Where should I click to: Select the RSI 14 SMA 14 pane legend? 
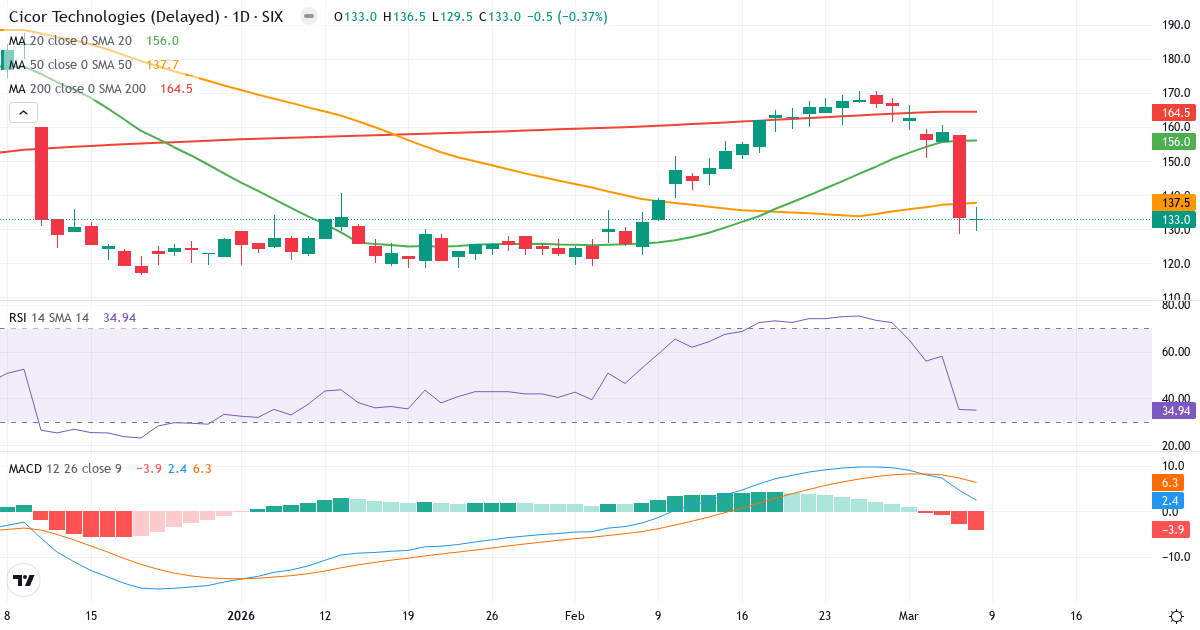coord(48,315)
